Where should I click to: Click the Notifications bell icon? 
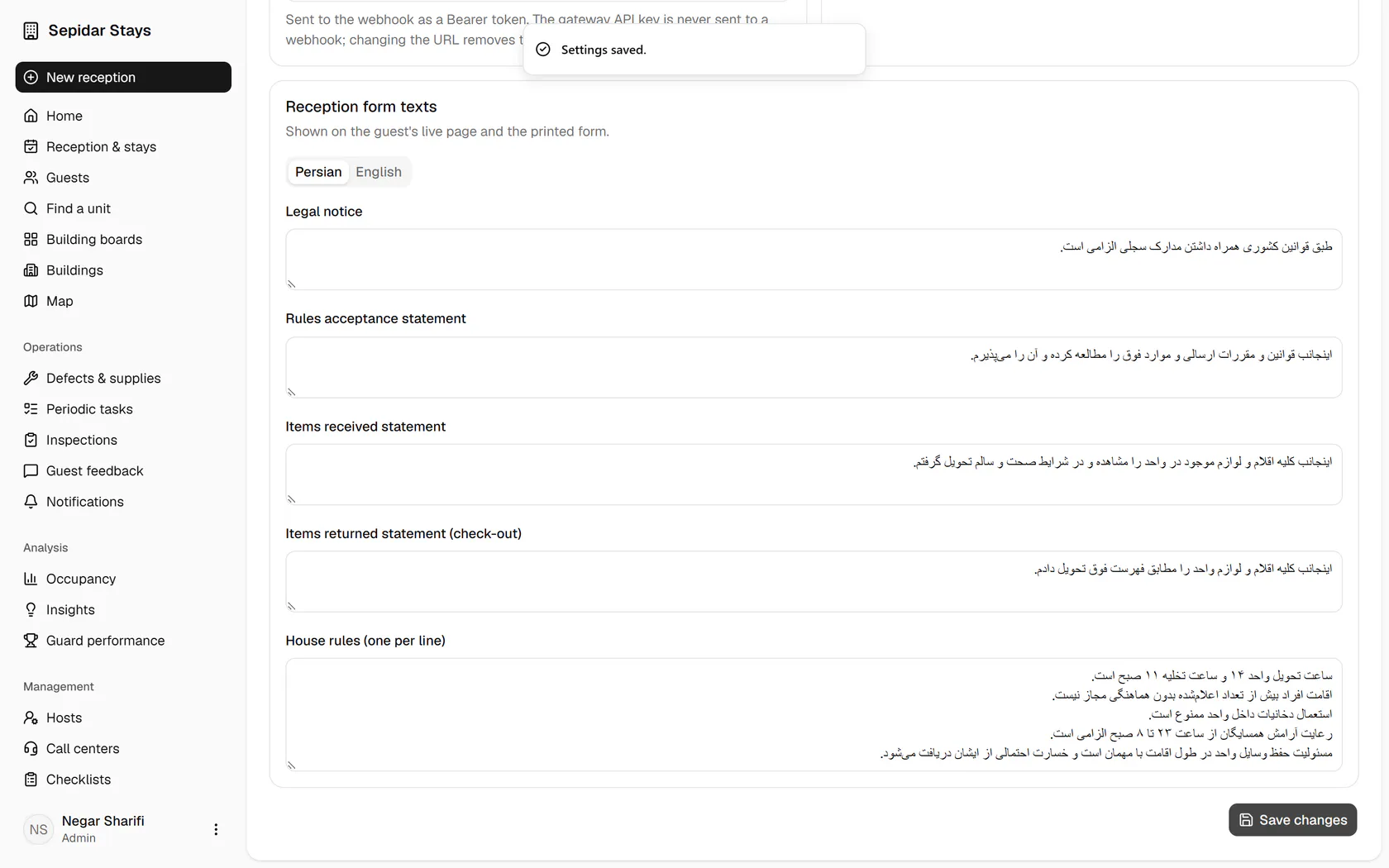pyautogui.click(x=31, y=502)
